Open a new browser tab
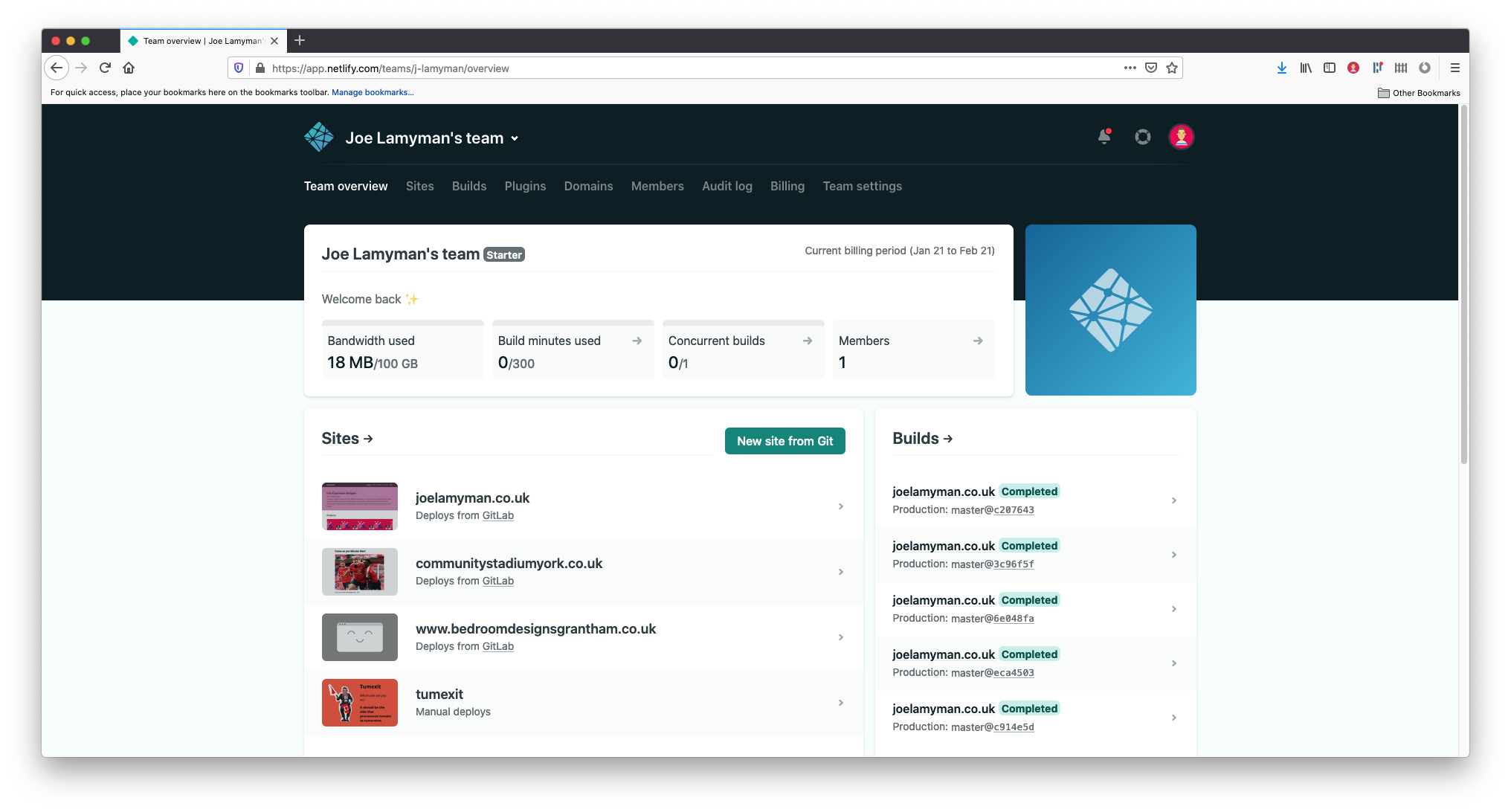The height and width of the screenshot is (812, 1511). pyautogui.click(x=300, y=40)
